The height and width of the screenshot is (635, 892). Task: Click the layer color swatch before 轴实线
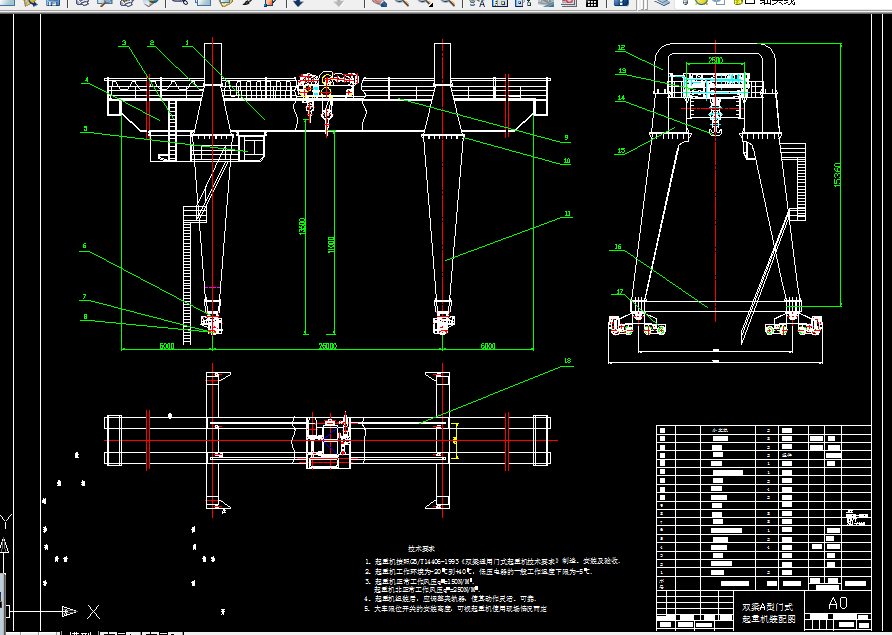pyautogui.click(x=750, y=2)
